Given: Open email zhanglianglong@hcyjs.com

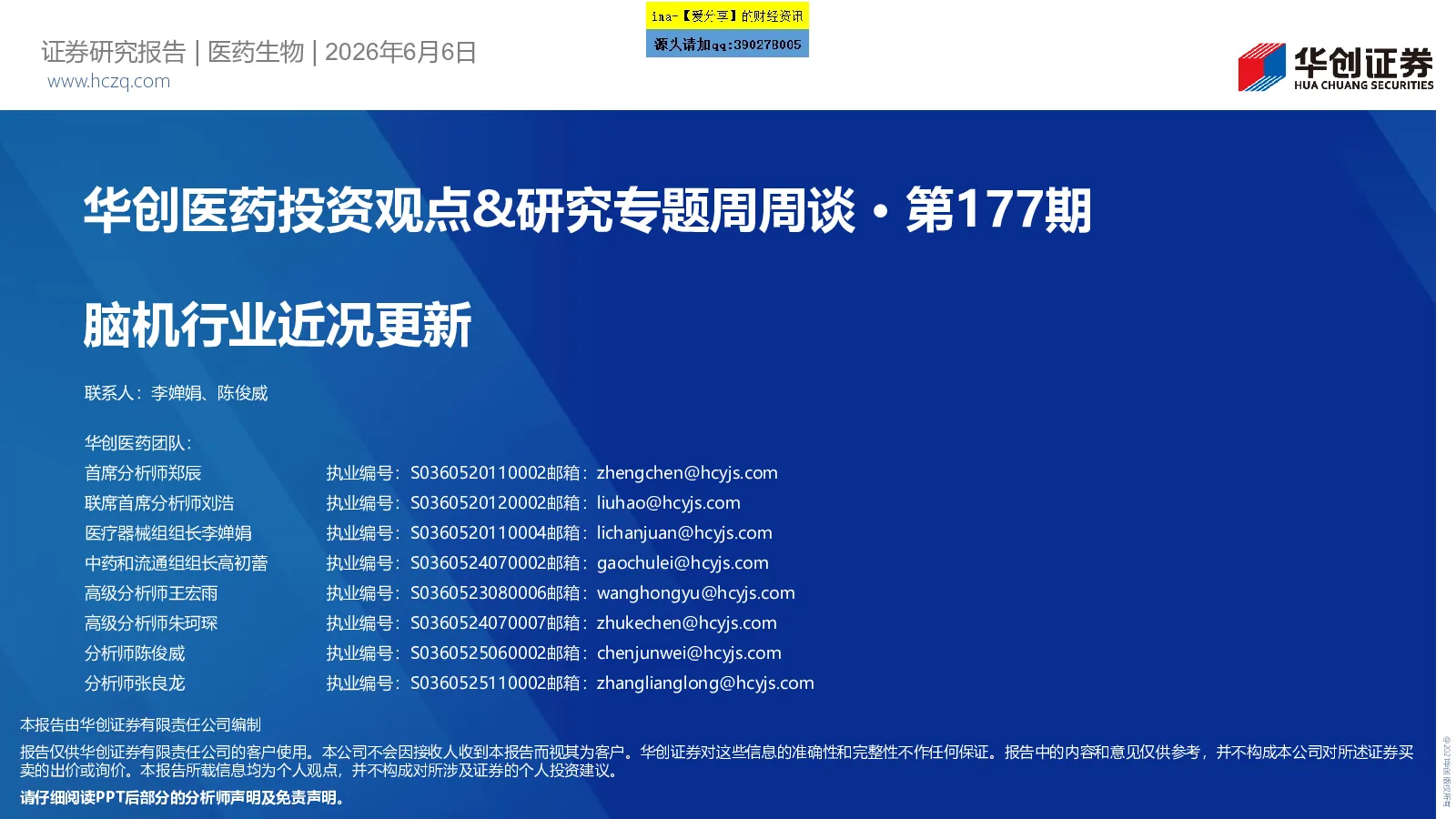Looking at the screenshot, I should tap(705, 683).
